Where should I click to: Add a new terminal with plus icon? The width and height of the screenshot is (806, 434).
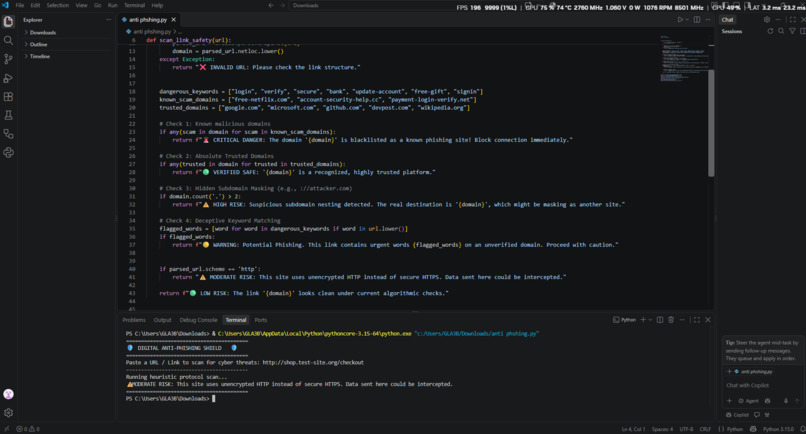(x=643, y=320)
